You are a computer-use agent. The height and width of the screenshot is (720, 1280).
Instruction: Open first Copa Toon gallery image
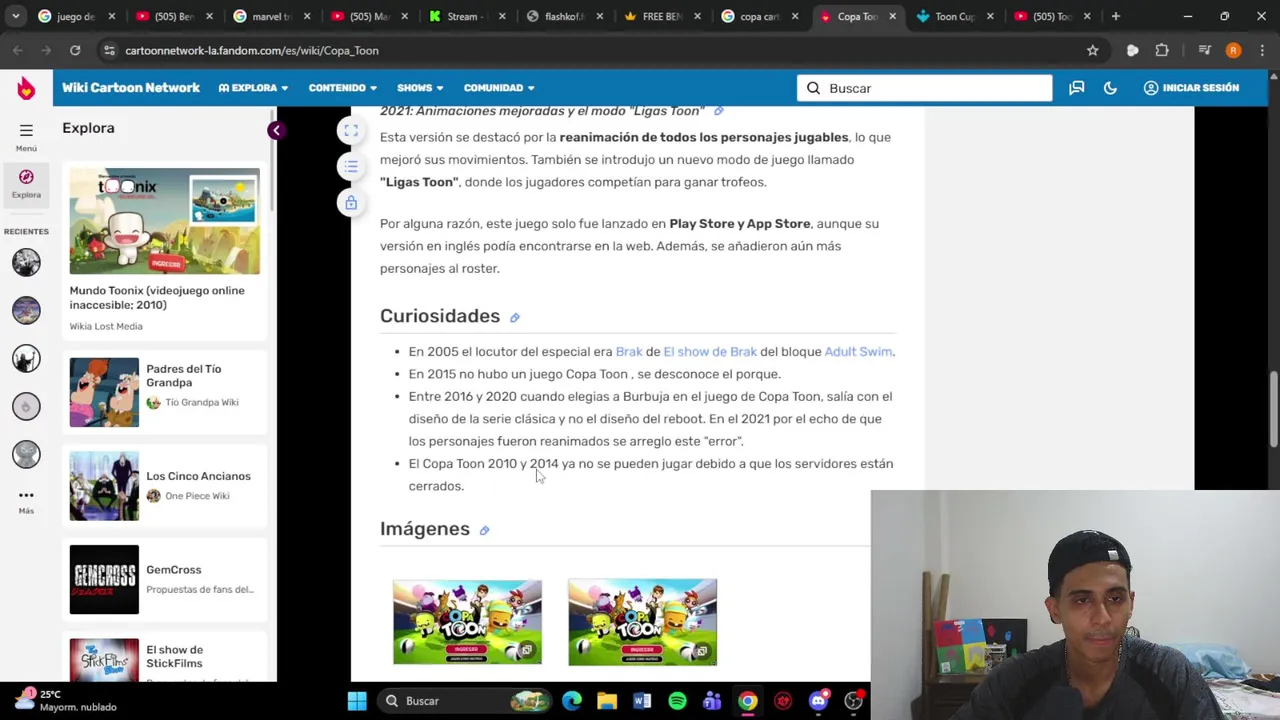tap(467, 622)
